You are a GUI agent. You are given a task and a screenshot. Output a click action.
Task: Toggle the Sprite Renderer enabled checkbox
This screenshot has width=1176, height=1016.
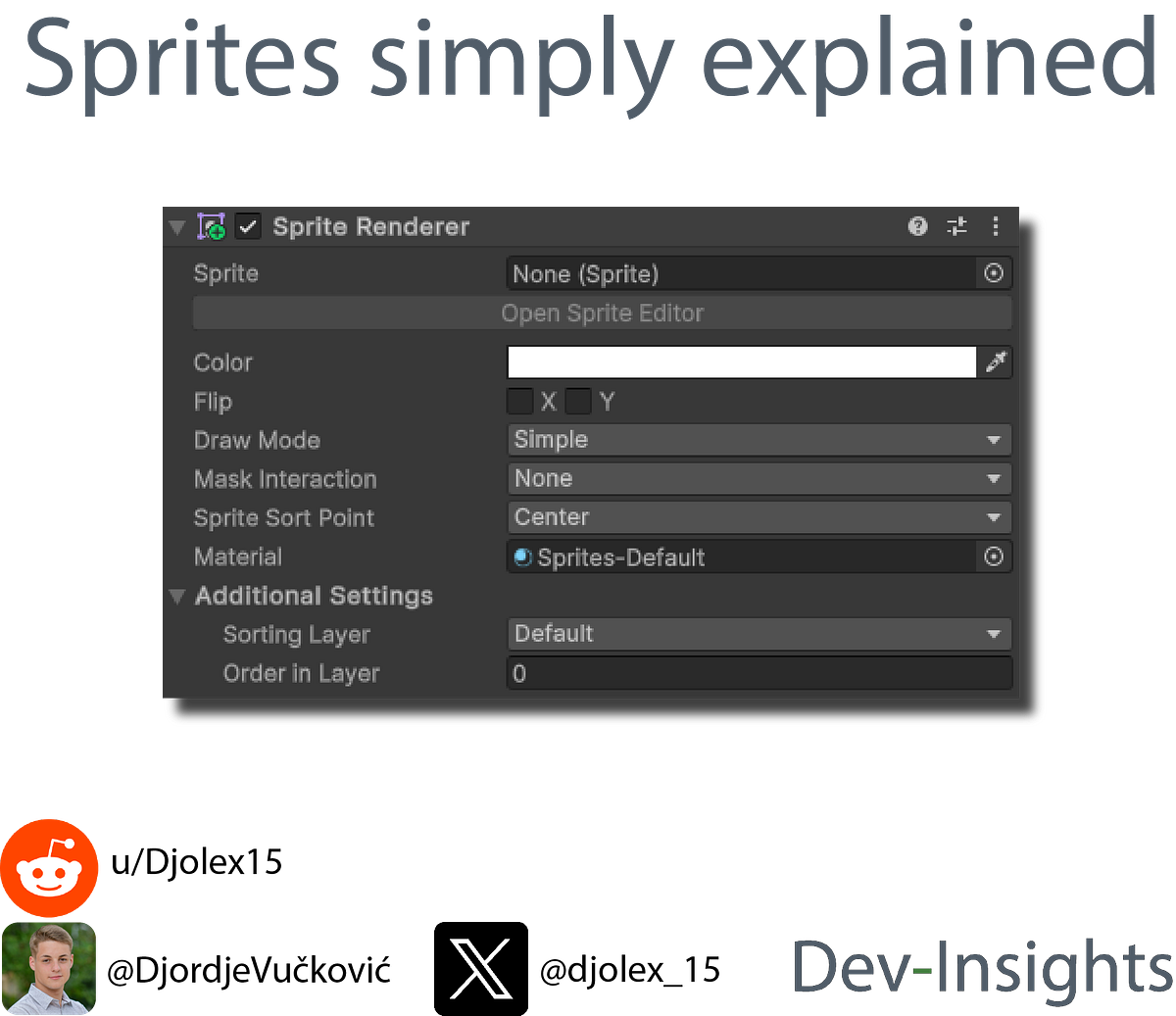pyautogui.click(x=248, y=226)
